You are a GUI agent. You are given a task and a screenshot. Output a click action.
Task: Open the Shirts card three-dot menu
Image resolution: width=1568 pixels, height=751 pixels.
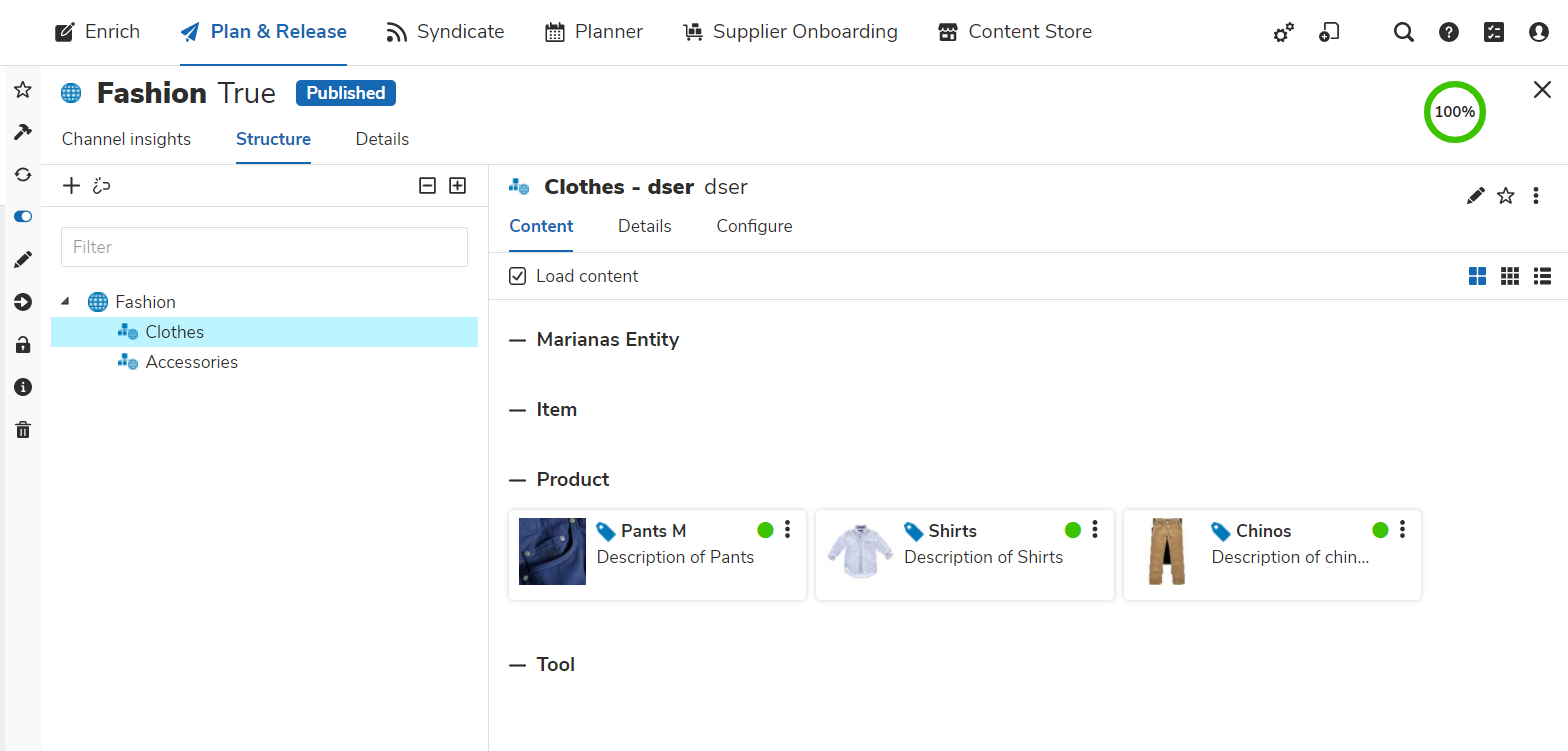click(x=1095, y=530)
